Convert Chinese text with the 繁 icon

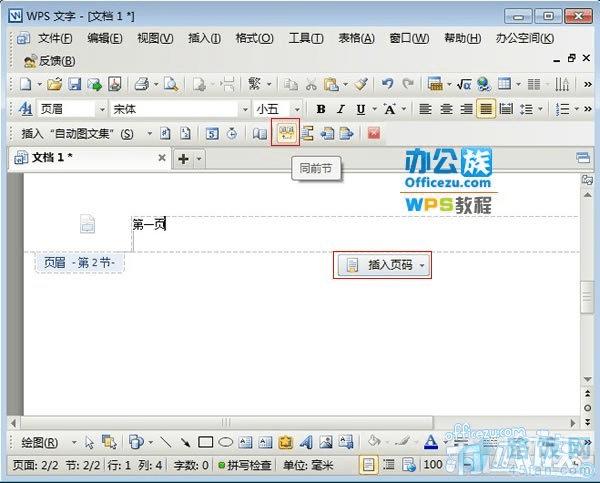pos(254,84)
